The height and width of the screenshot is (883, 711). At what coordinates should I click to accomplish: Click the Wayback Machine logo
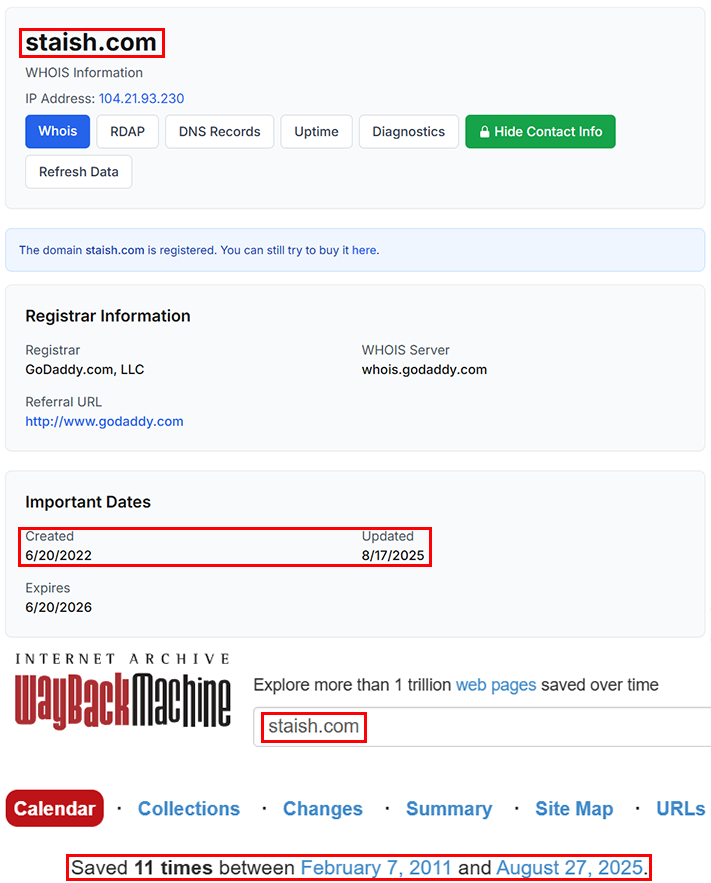click(x=123, y=690)
